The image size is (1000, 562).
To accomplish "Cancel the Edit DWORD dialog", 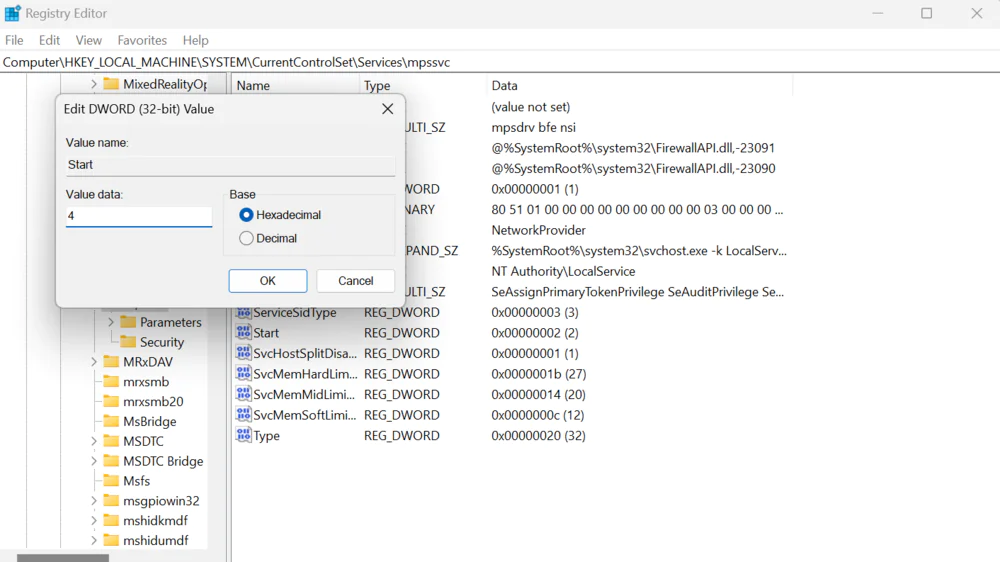I will (x=355, y=281).
